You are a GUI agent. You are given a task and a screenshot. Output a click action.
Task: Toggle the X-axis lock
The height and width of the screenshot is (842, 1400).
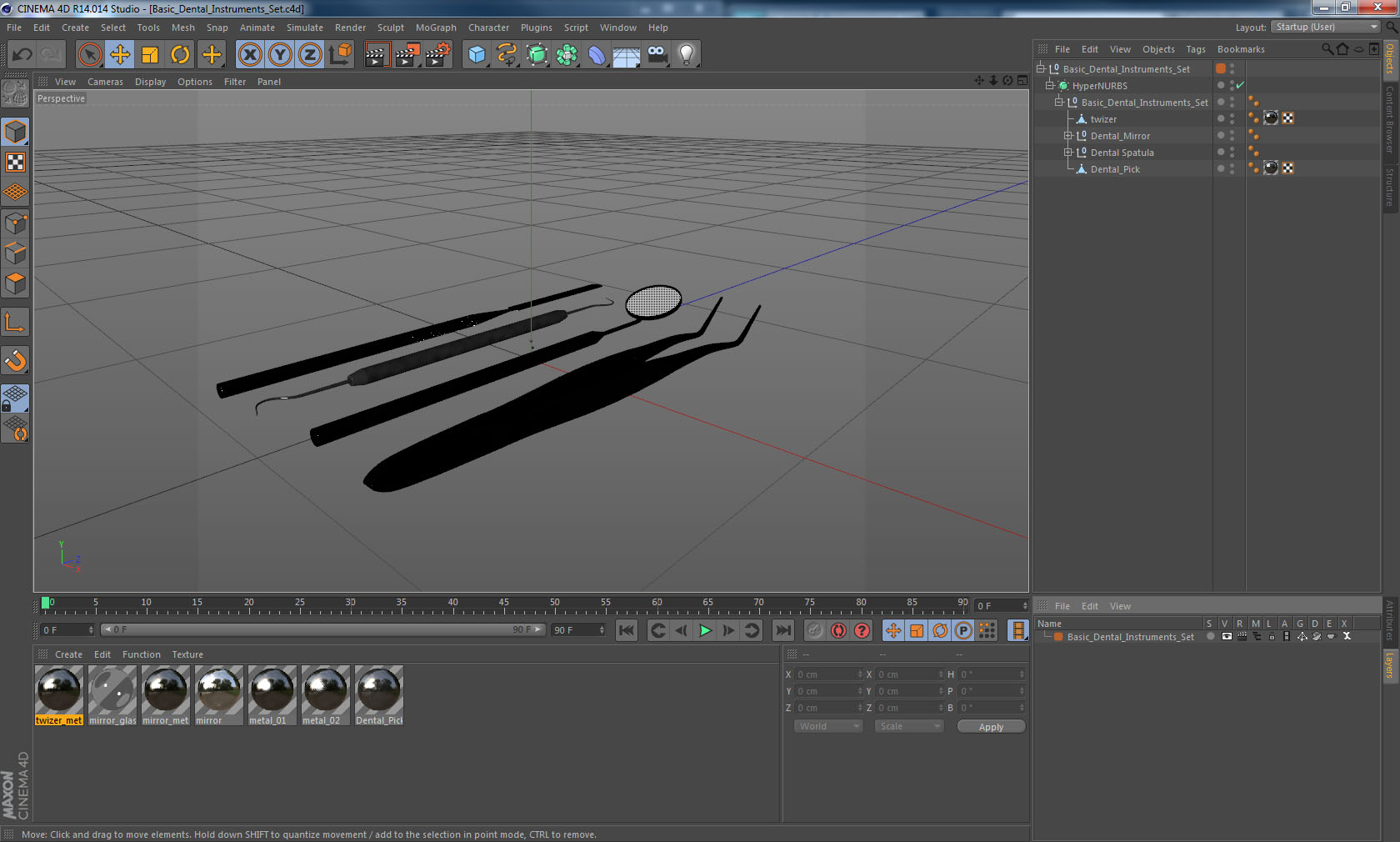click(249, 55)
